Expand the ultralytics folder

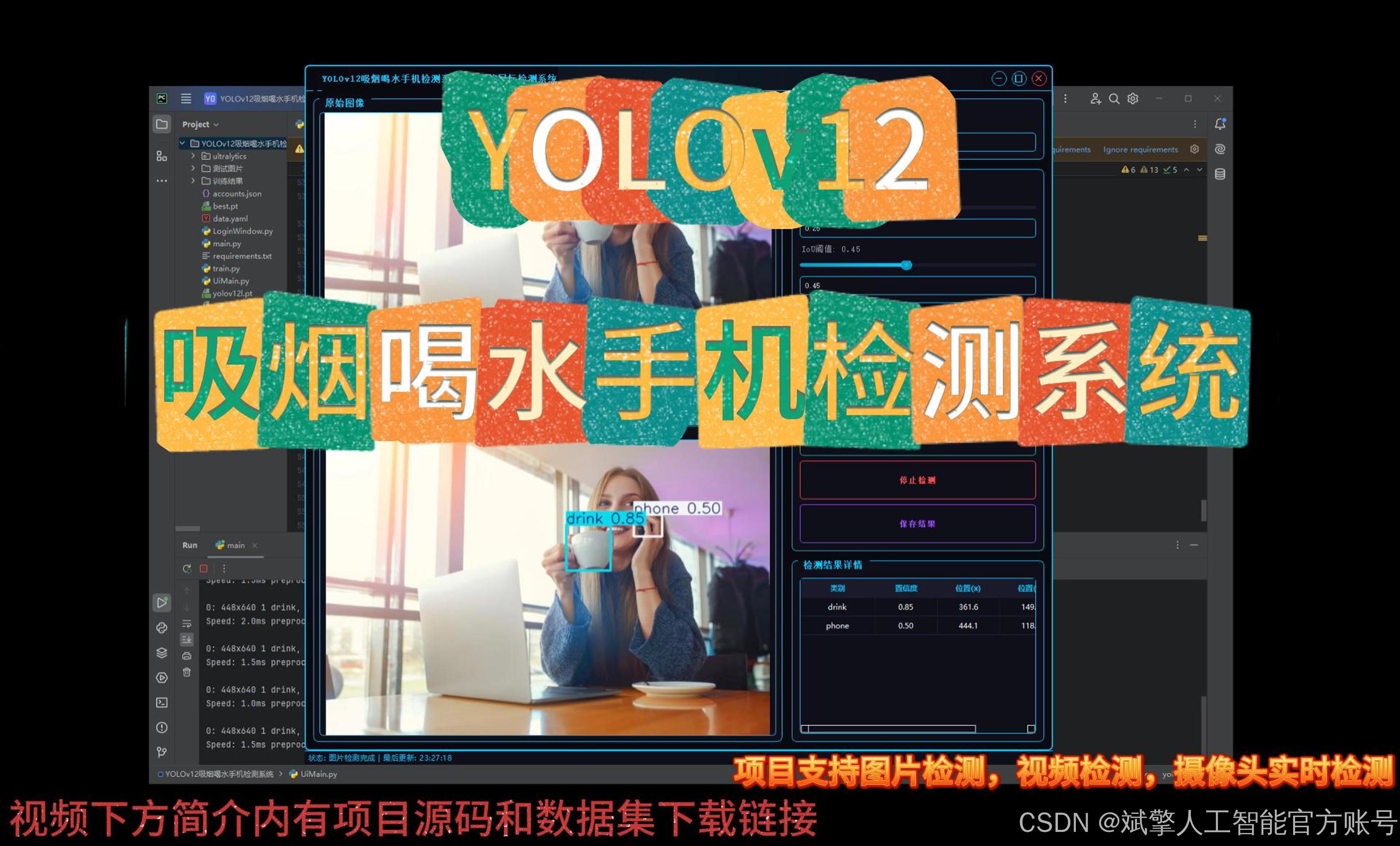[x=194, y=156]
